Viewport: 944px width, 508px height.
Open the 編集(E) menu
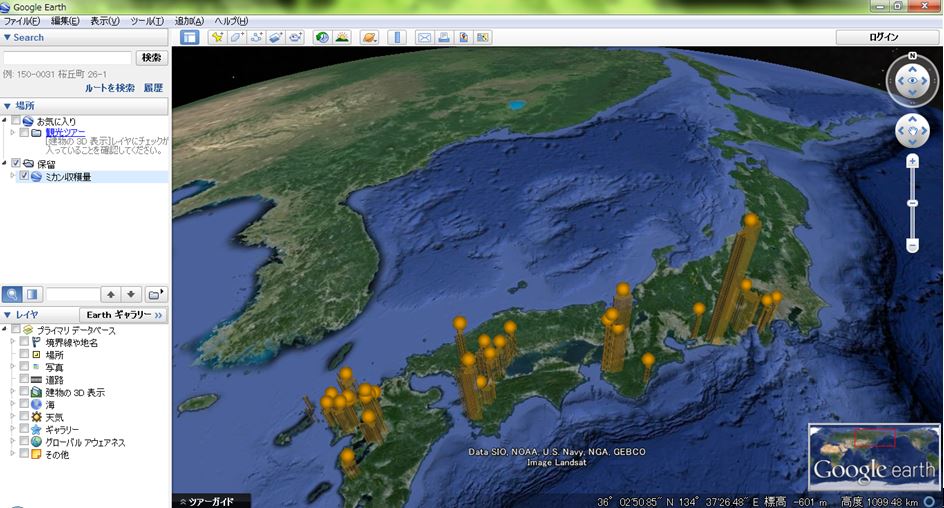[x=65, y=21]
